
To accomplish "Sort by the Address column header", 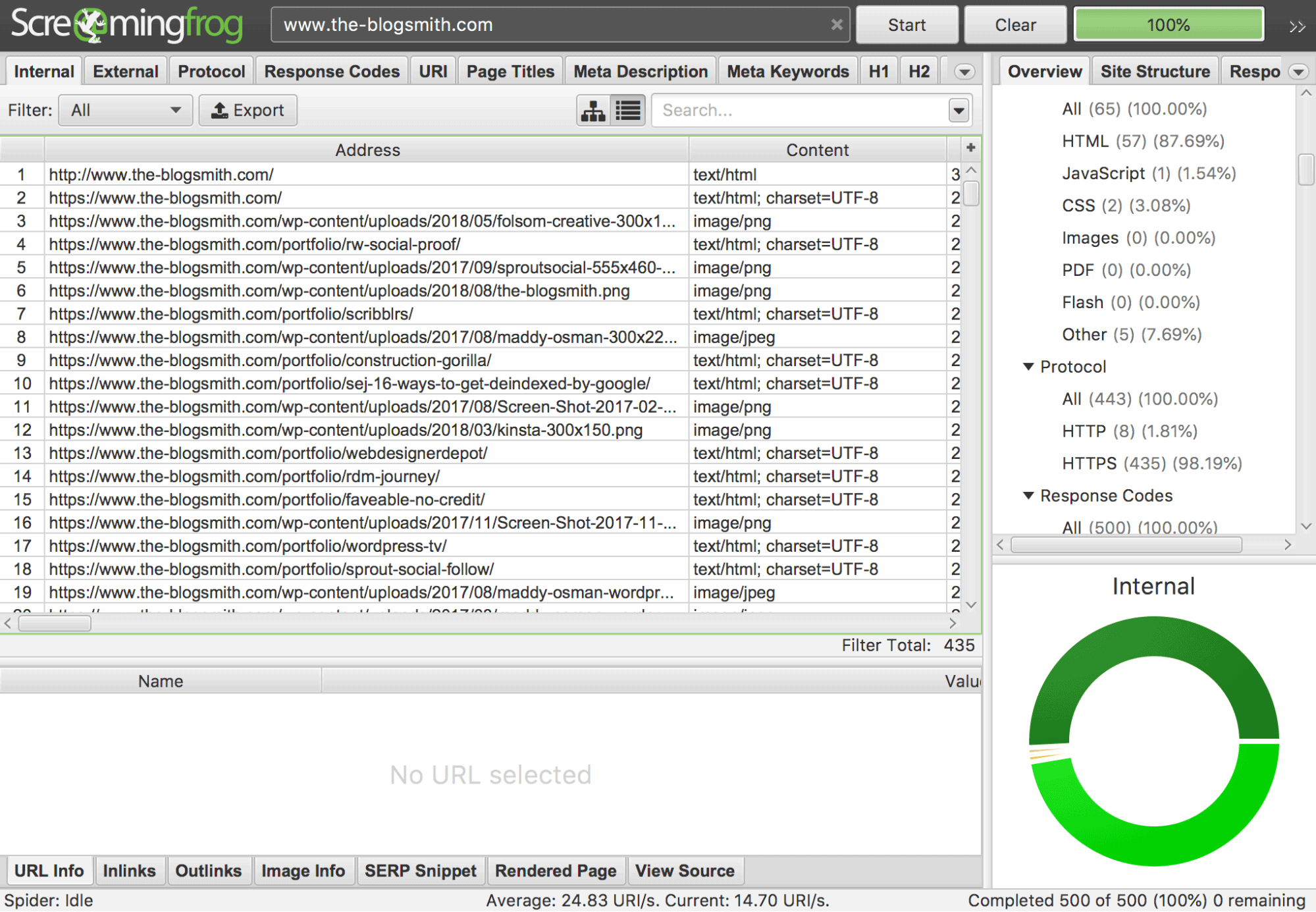I will (367, 150).
